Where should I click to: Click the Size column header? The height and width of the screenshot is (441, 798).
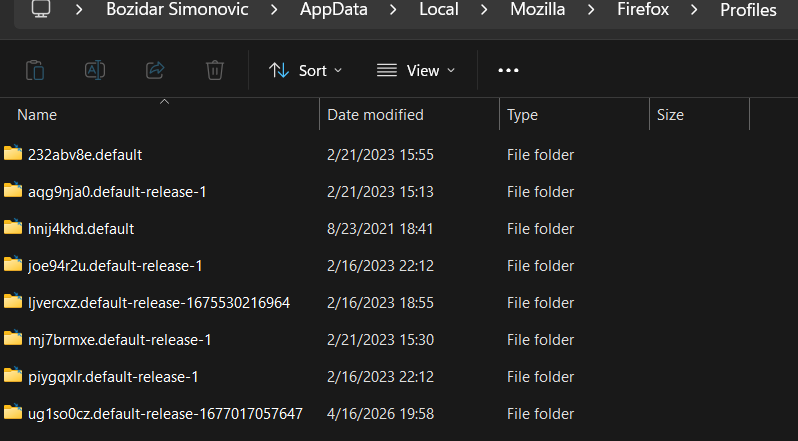point(670,115)
